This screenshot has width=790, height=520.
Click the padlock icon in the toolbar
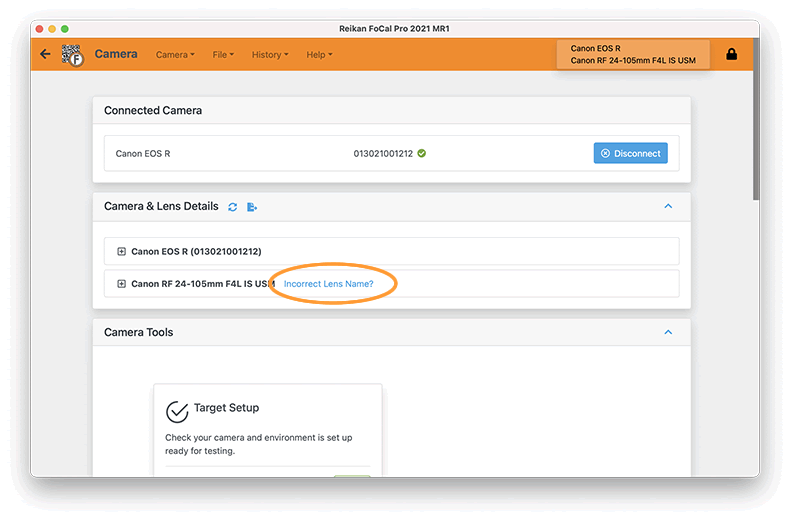pyautogui.click(x=732, y=54)
